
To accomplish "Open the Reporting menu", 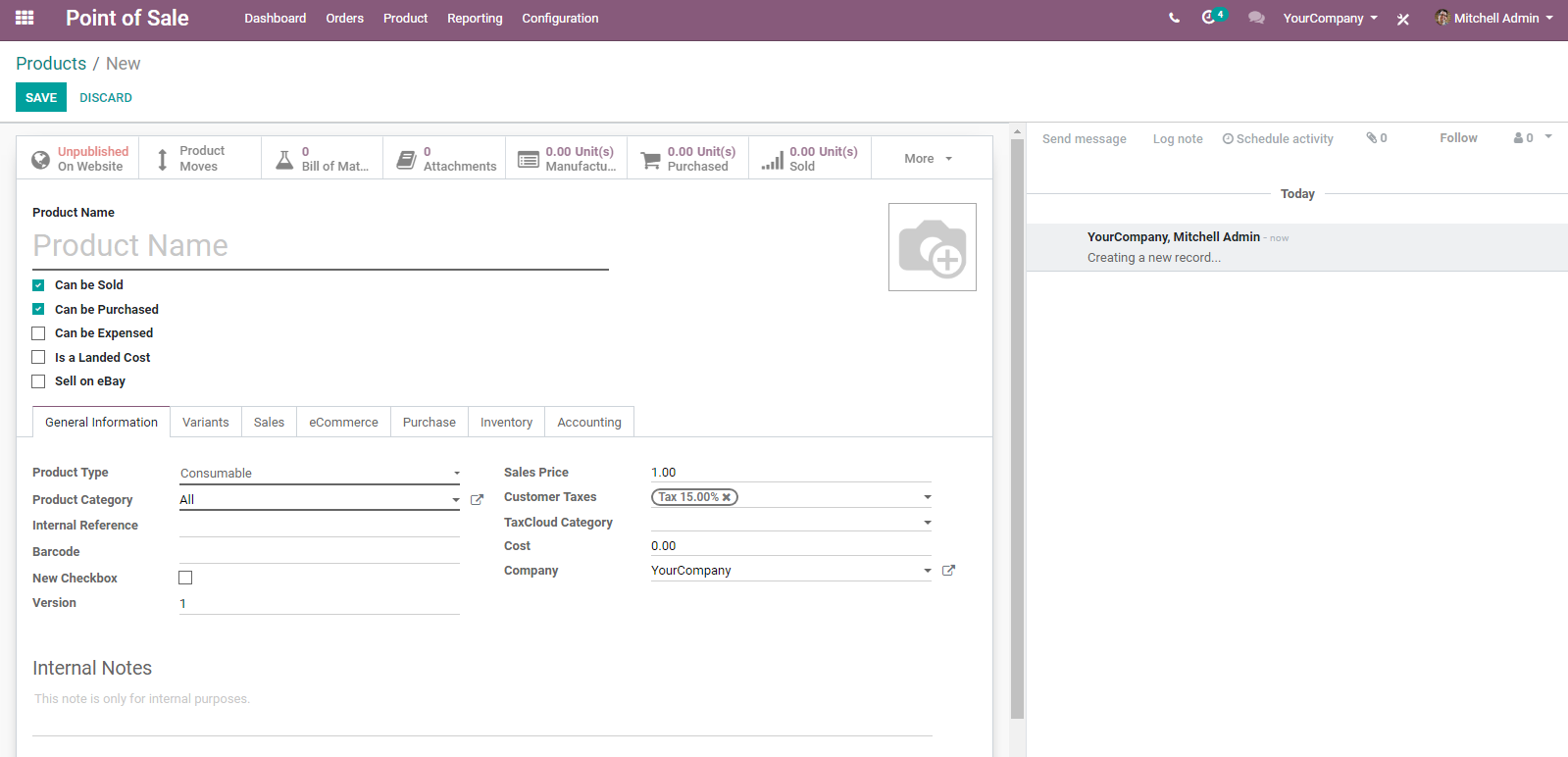I will (x=475, y=19).
